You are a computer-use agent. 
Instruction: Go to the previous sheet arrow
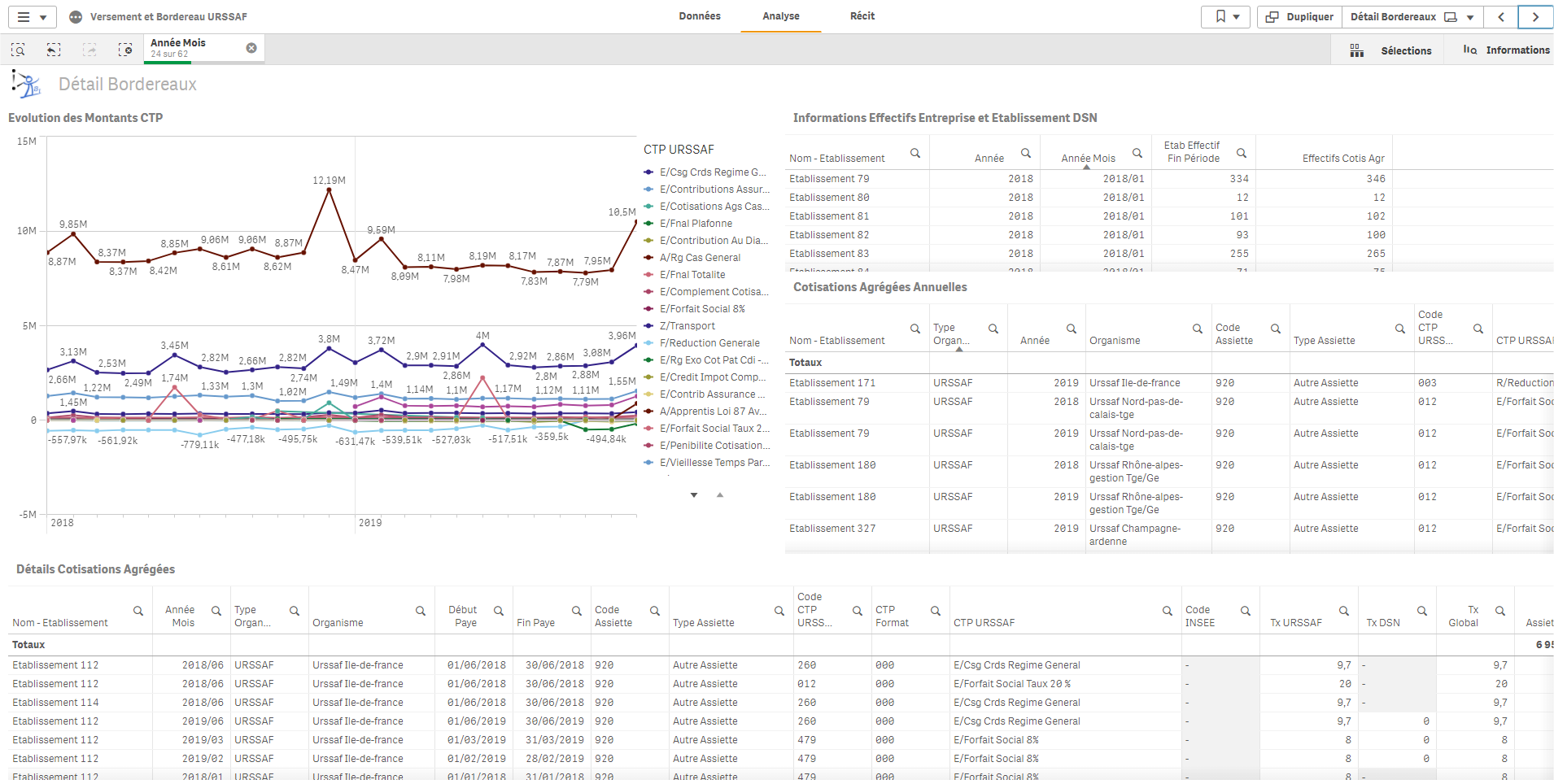[1501, 17]
